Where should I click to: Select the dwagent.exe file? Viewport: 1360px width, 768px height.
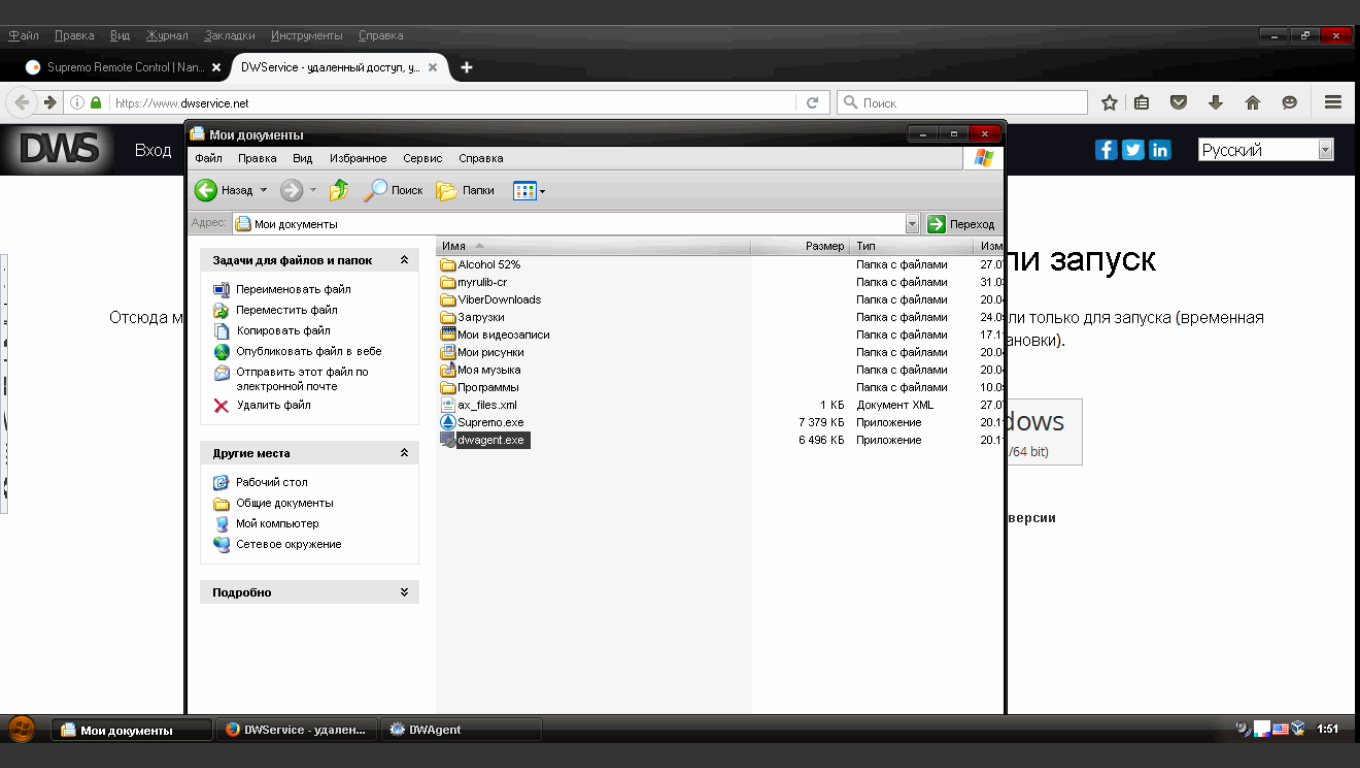pos(485,440)
